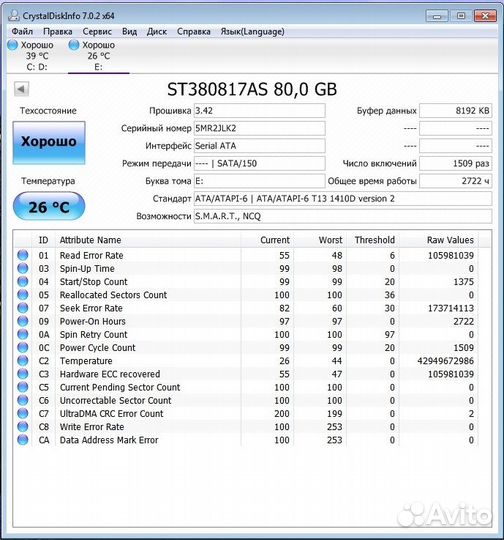Click the Worst column header

pyautogui.click(x=320, y=240)
